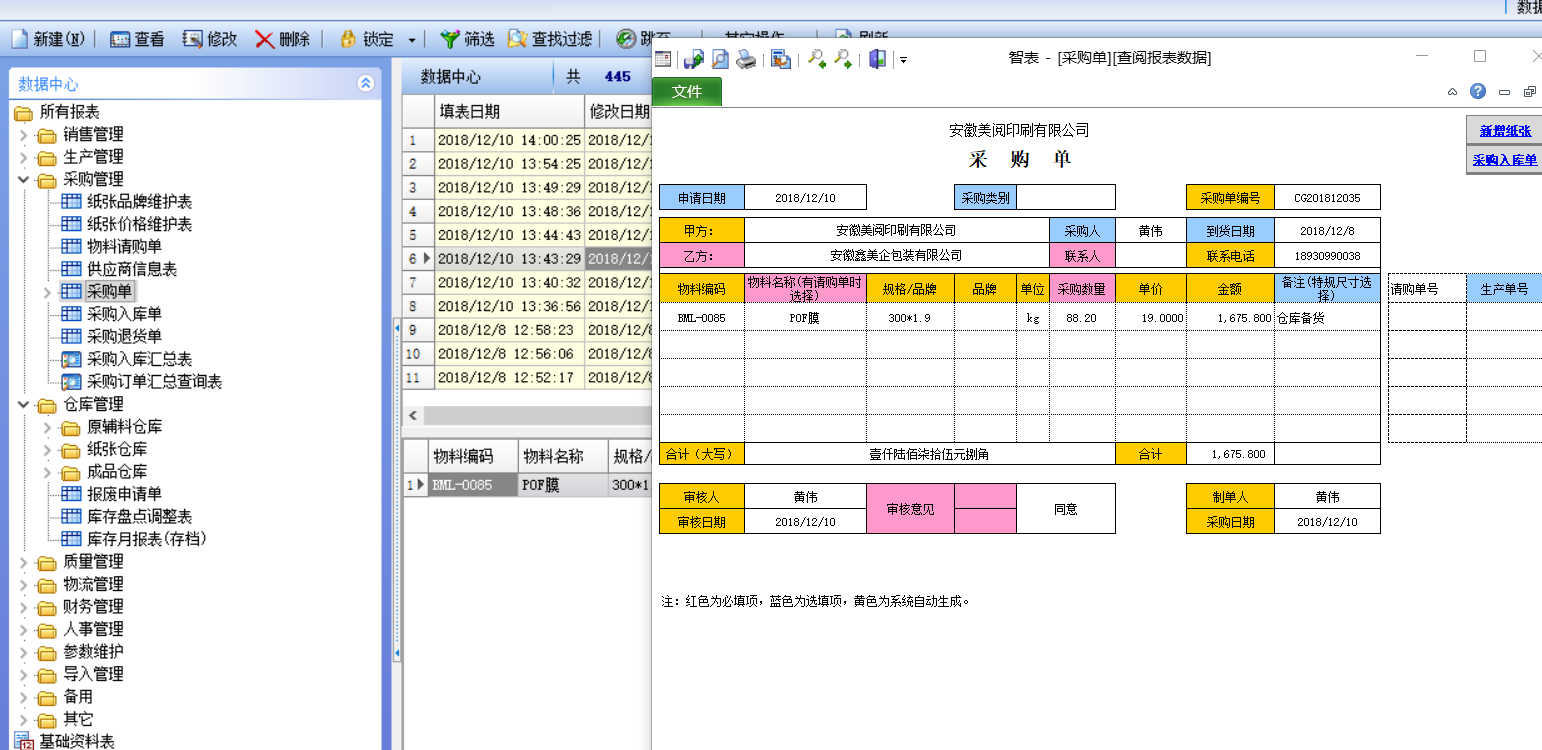Collapse the 采购管理 folder

click(x=24, y=179)
